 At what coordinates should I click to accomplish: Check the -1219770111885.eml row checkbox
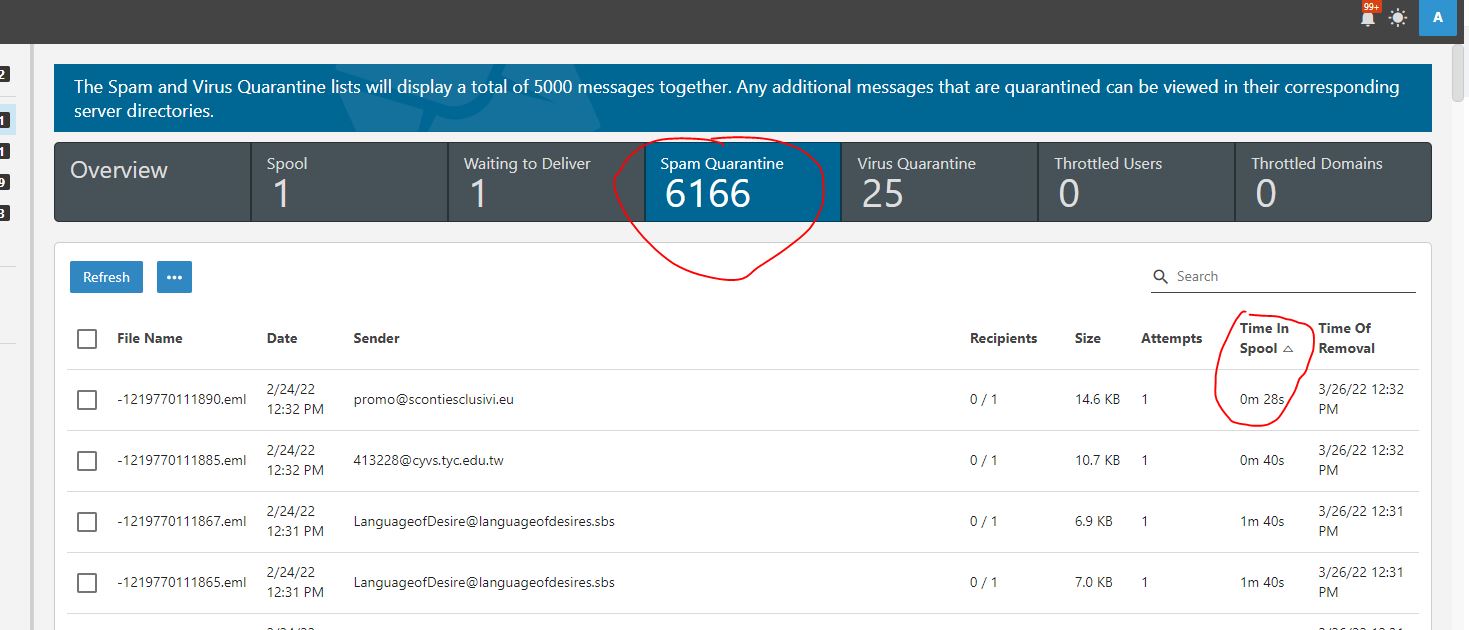coord(87,461)
